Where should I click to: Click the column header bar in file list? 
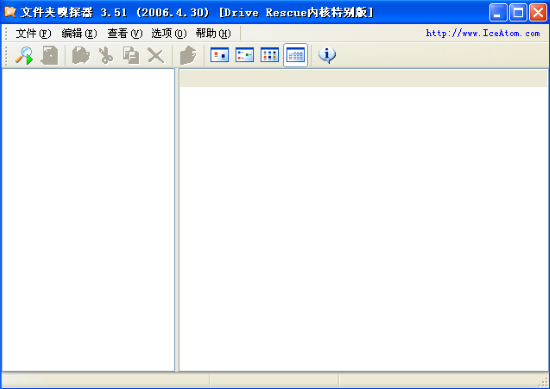click(363, 78)
